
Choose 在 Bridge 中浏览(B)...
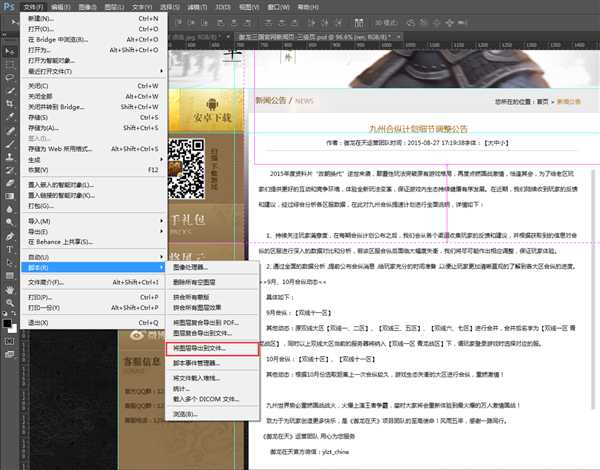coord(93,39)
